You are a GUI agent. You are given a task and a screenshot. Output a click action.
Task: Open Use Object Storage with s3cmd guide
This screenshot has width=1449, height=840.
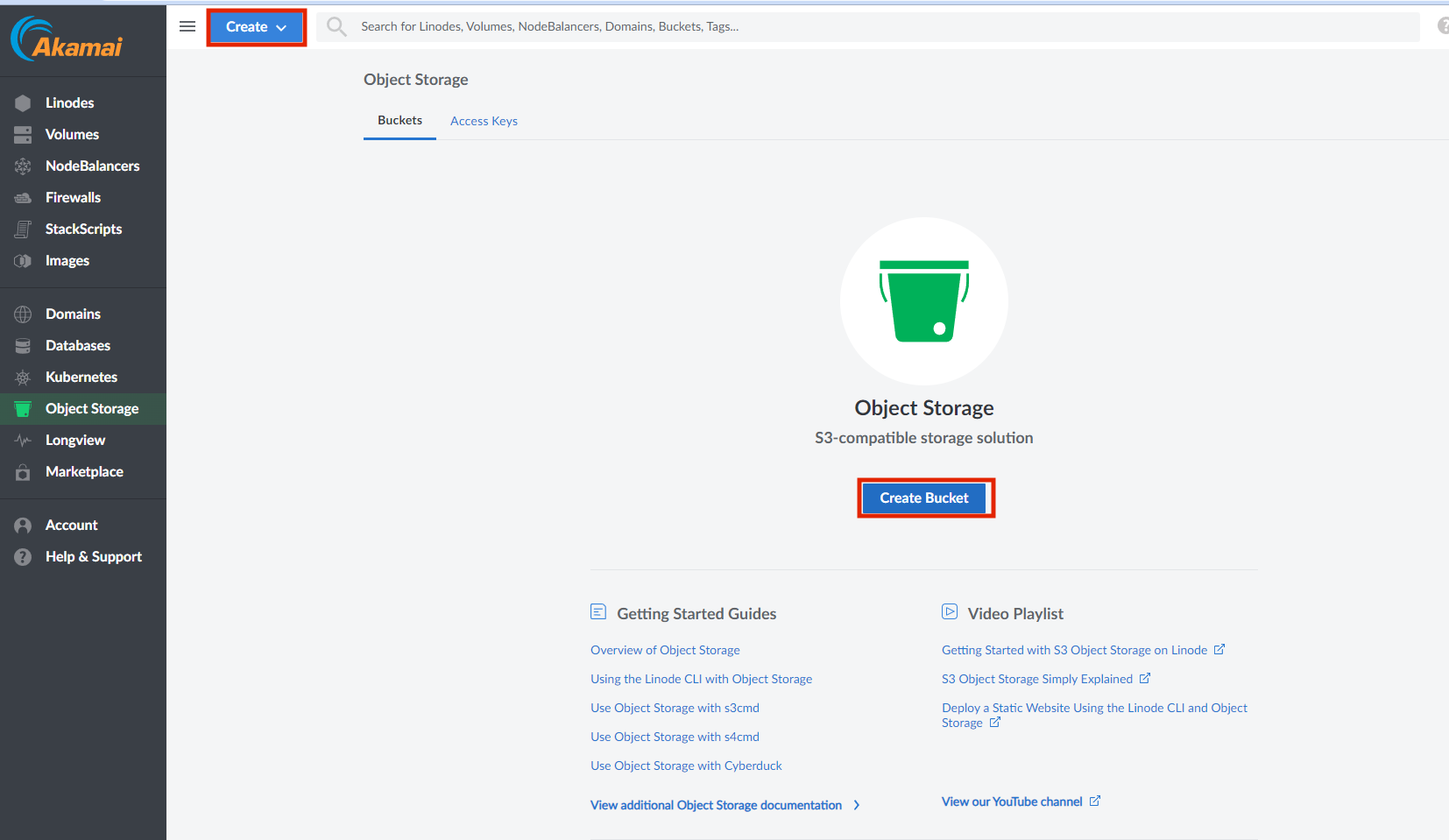675,708
